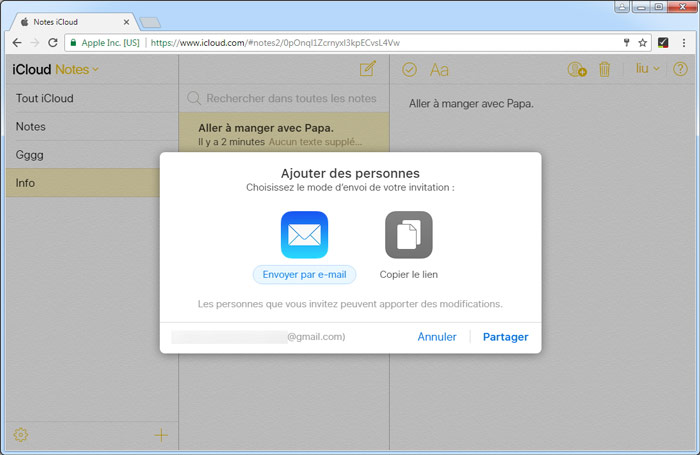Create a new note with compose icon
Viewport: 700px width, 455px height.
(x=368, y=69)
